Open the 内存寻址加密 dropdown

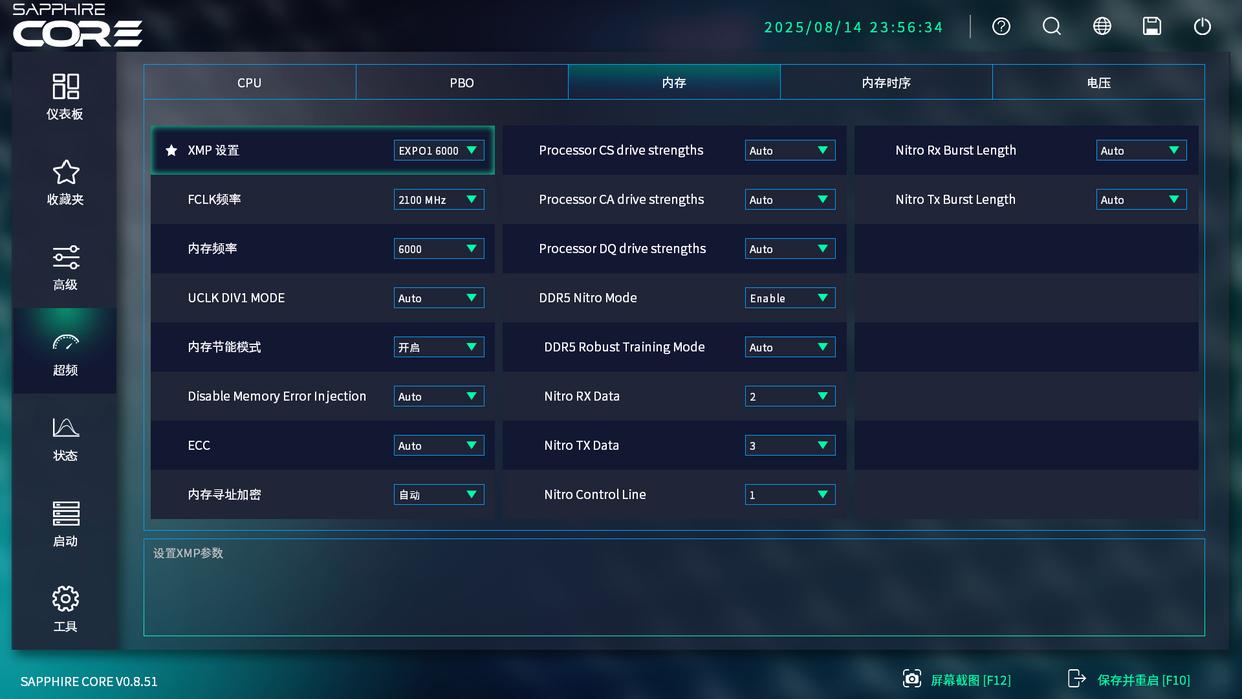point(439,494)
